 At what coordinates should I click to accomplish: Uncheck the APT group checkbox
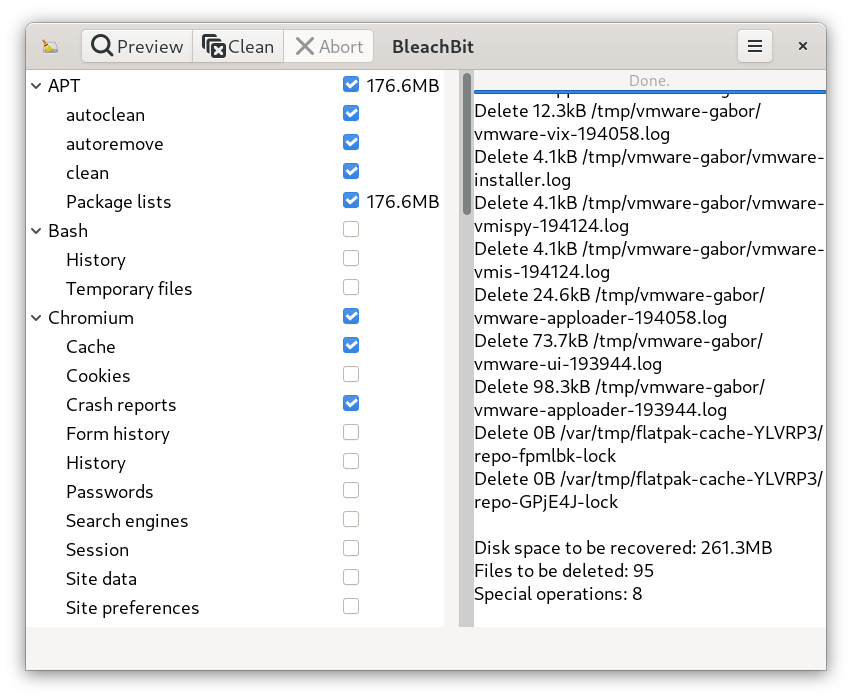coord(351,84)
